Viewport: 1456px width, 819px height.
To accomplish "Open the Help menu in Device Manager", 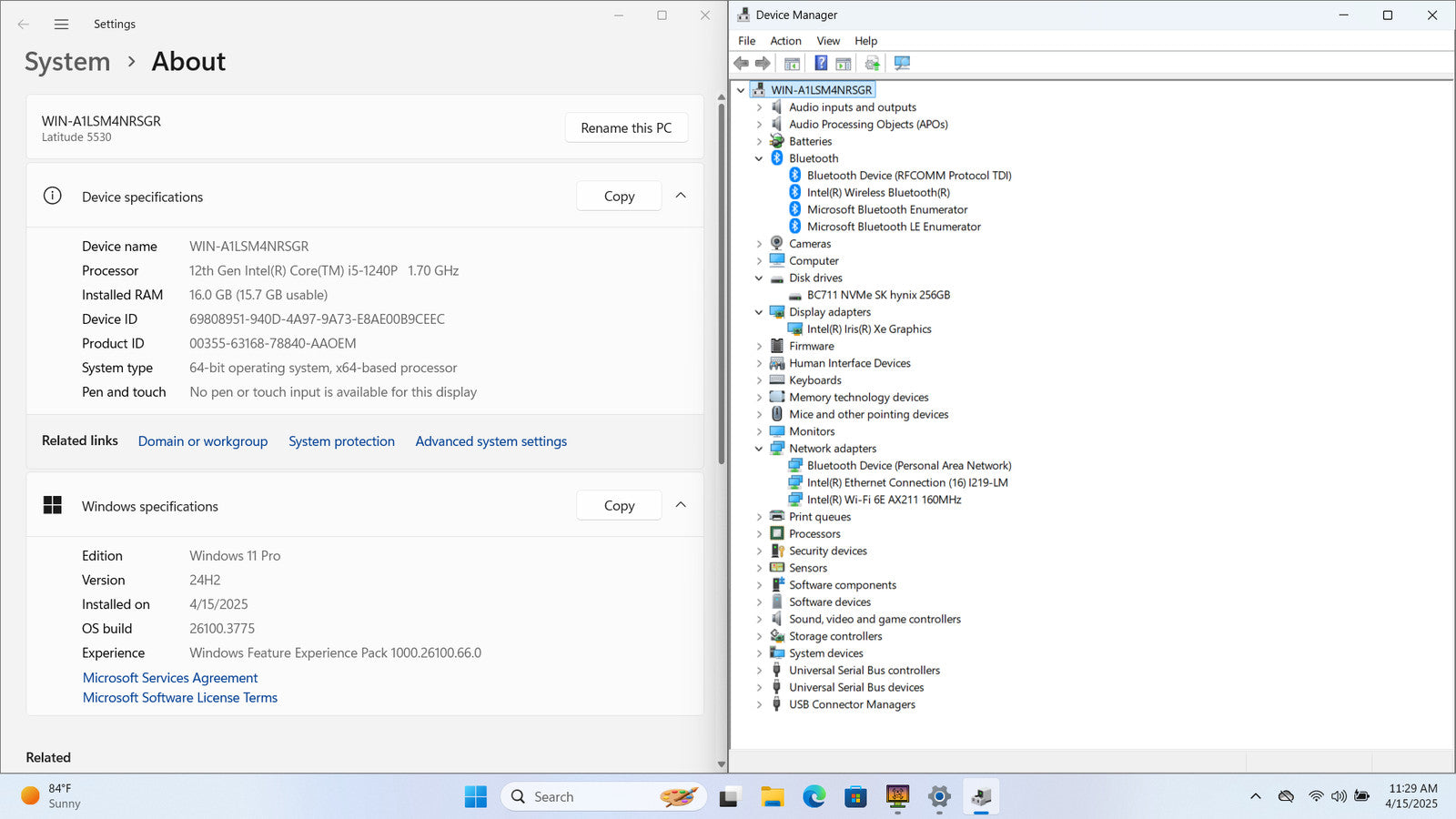I will (x=865, y=41).
